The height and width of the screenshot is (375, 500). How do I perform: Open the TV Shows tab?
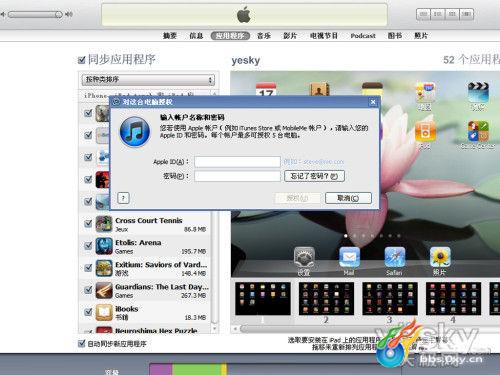[x=324, y=36]
